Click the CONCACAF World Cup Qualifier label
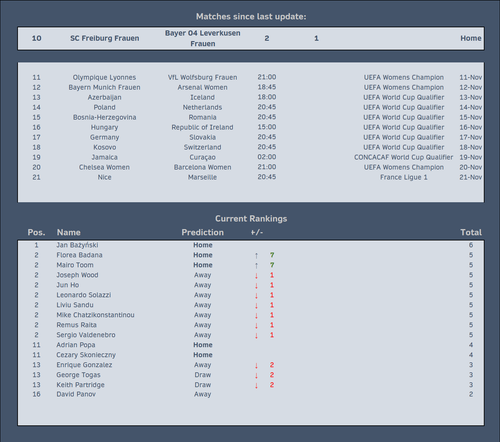Viewport: 500px width, 442px height. tap(403, 157)
